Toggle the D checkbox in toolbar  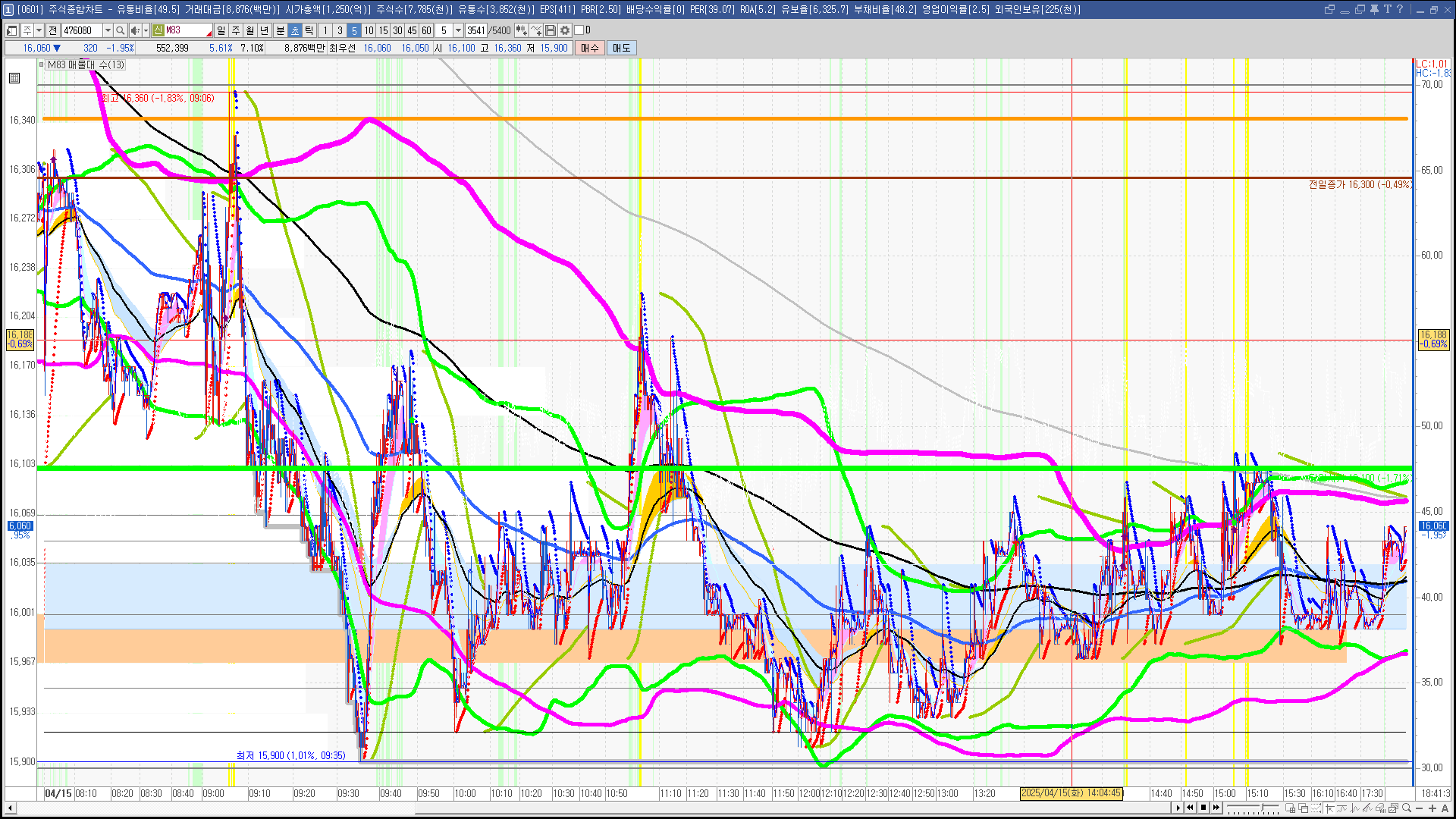click(579, 30)
